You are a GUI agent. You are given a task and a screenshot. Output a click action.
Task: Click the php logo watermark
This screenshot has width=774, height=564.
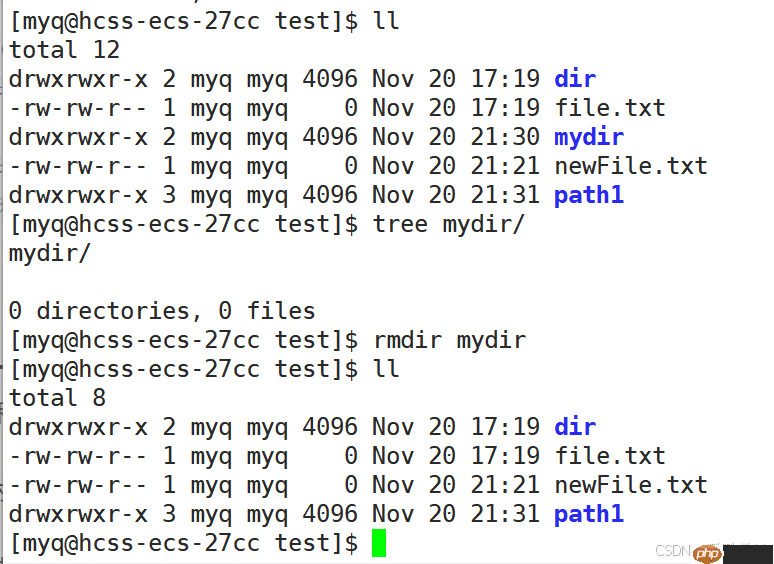click(708, 553)
